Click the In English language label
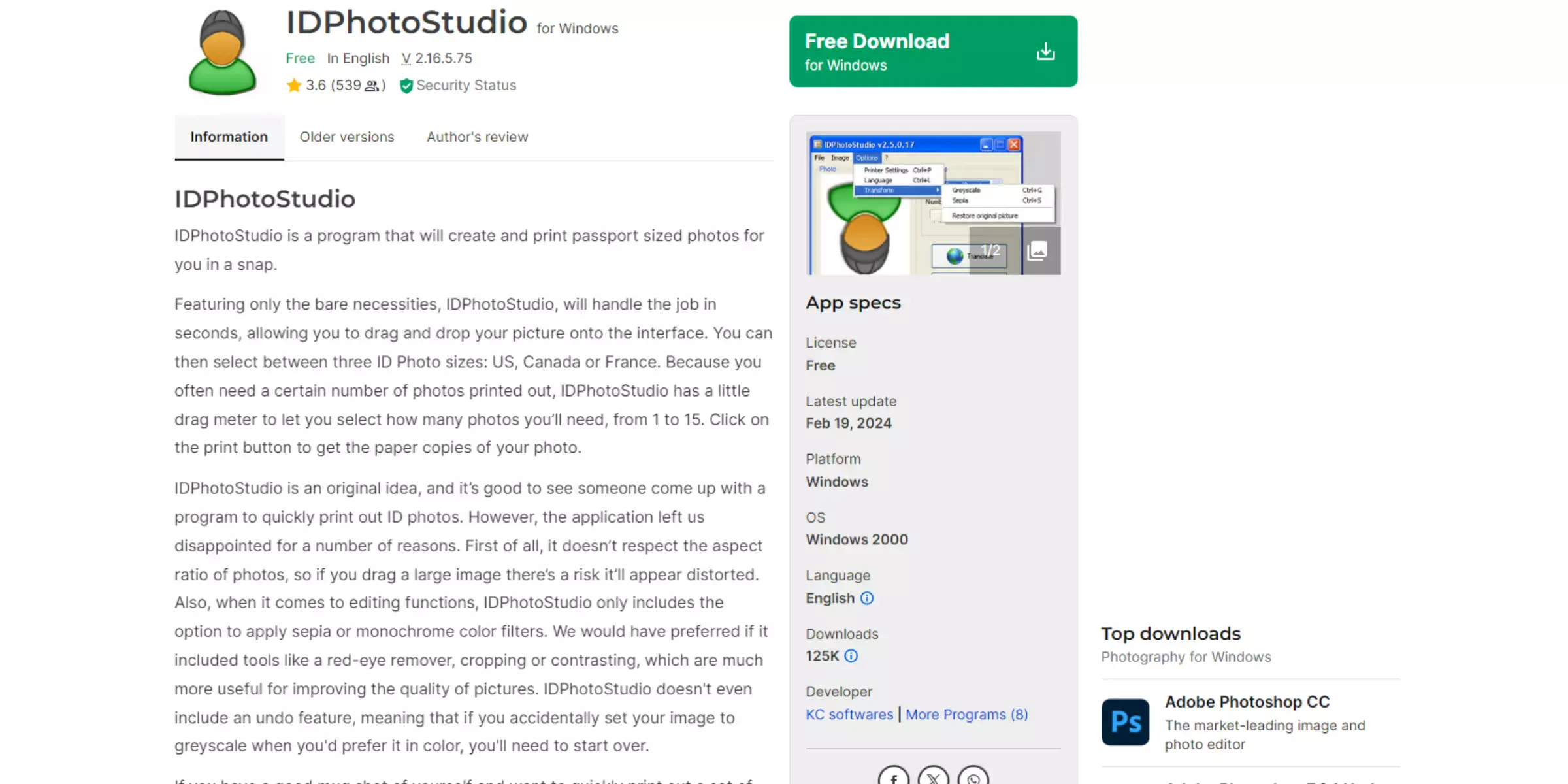Image resolution: width=1568 pixels, height=784 pixels. click(x=358, y=58)
